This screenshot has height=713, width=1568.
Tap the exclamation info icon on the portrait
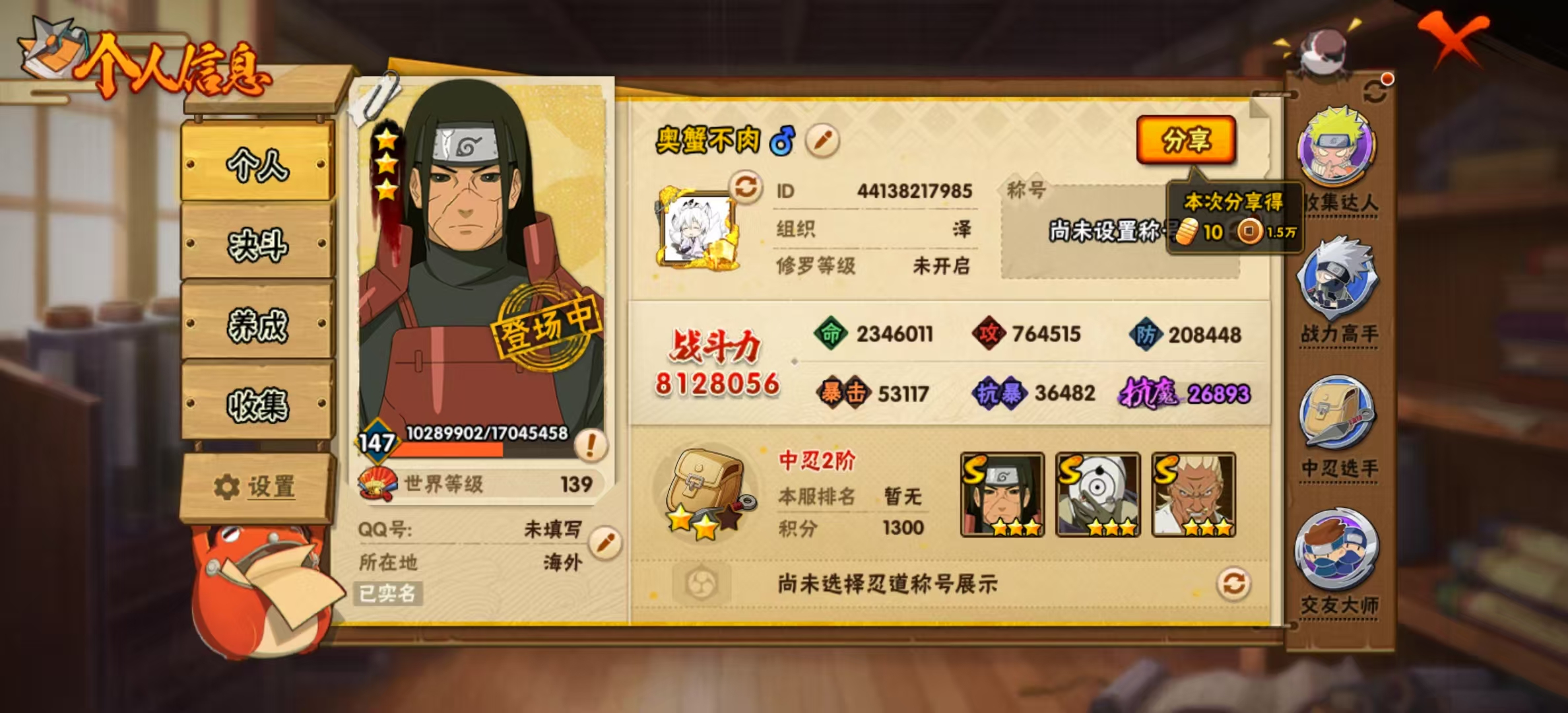[x=589, y=444]
